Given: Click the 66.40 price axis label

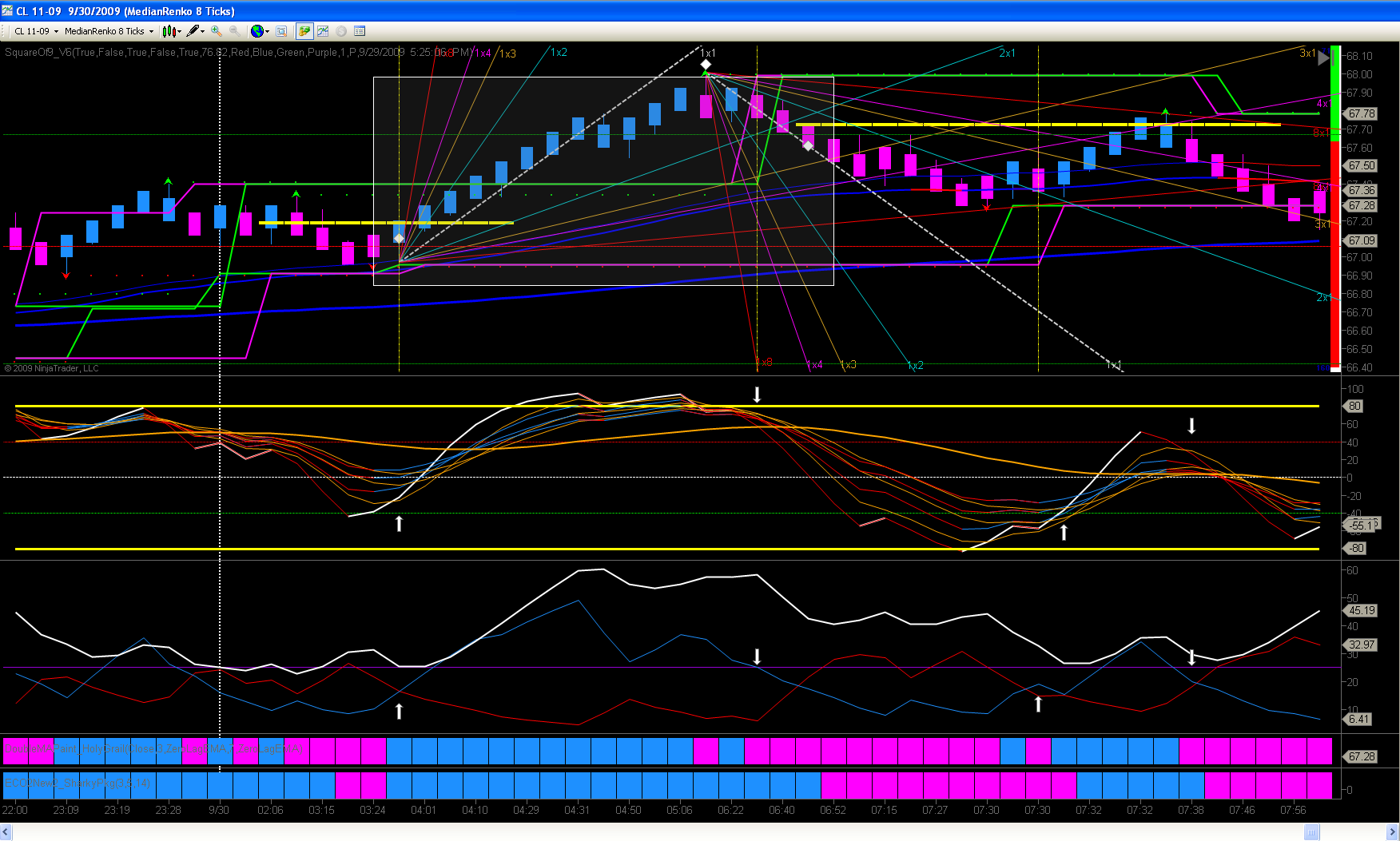Looking at the screenshot, I should [x=1359, y=367].
